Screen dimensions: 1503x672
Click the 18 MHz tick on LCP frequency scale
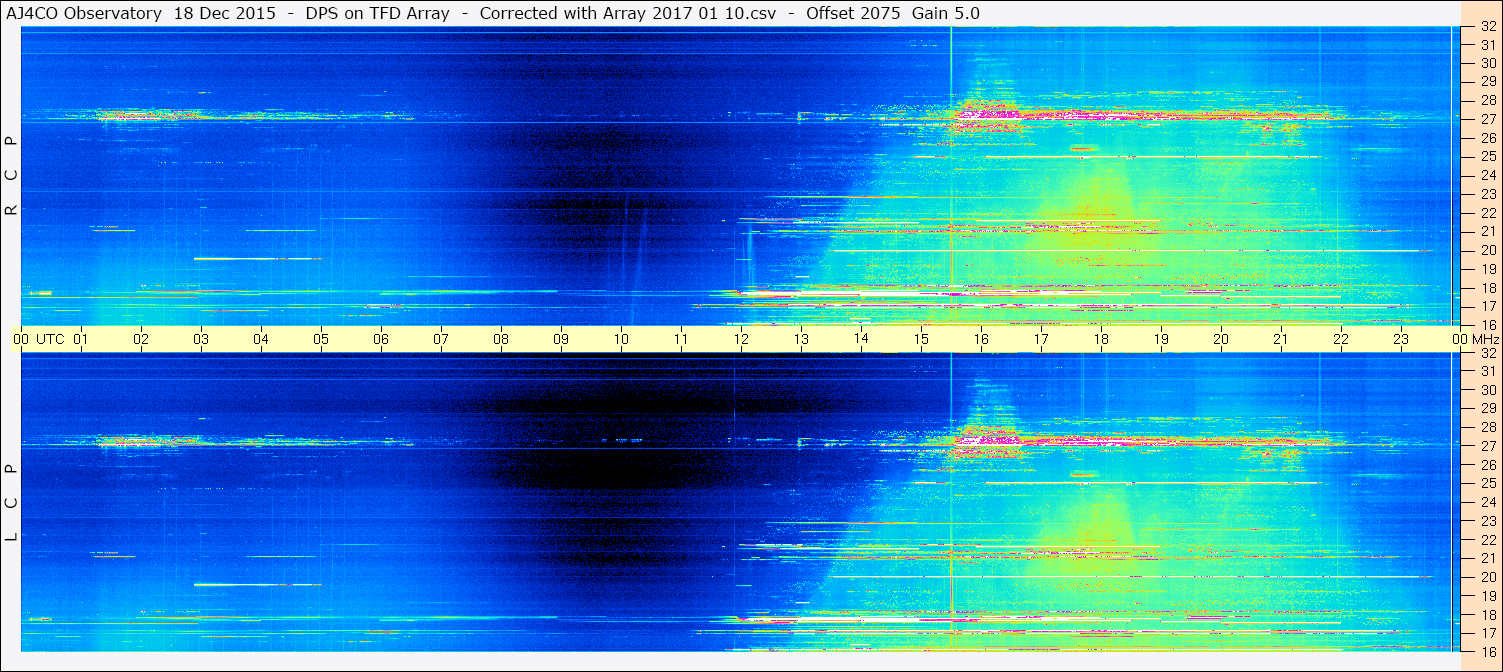(1487, 614)
